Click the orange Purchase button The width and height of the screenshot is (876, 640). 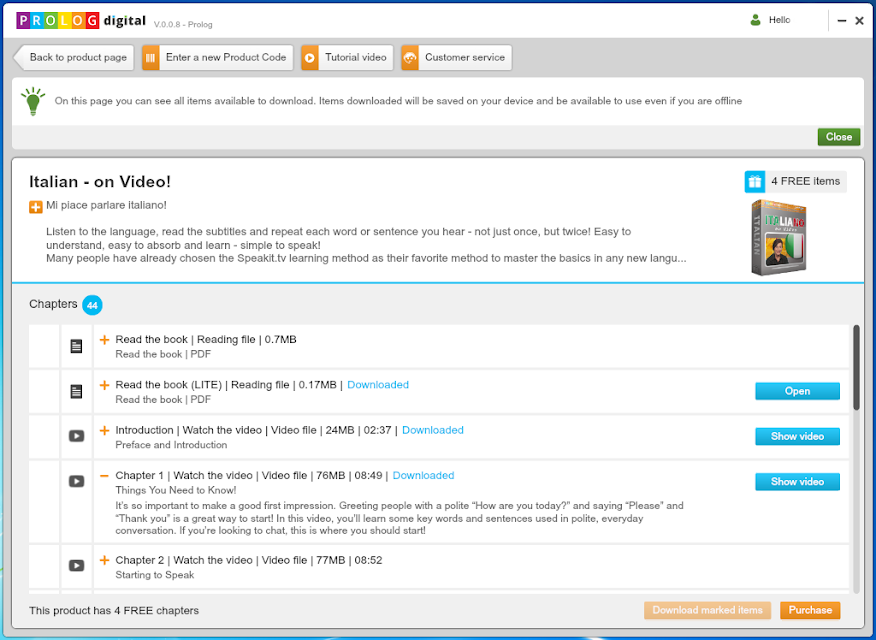(x=810, y=610)
